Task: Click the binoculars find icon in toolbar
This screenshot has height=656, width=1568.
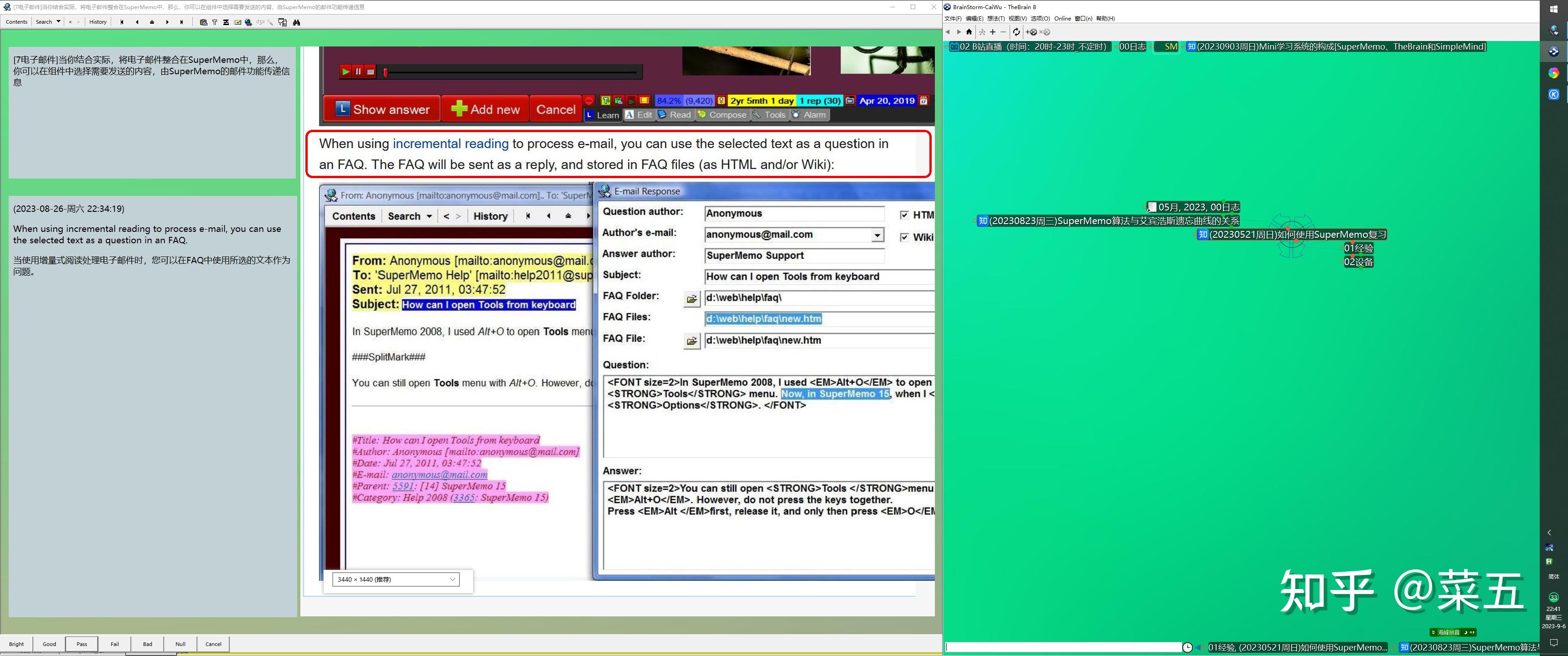Action: 296,22
